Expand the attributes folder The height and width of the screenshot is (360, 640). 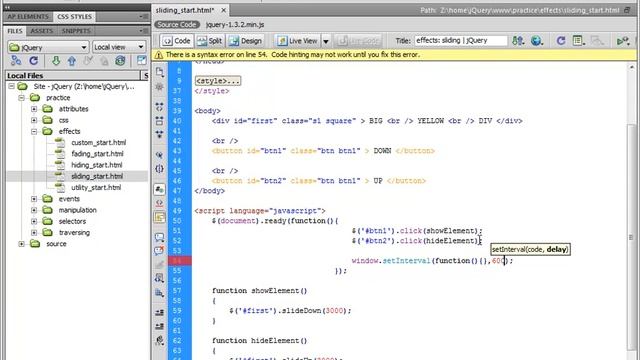click(x=34, y=109)
